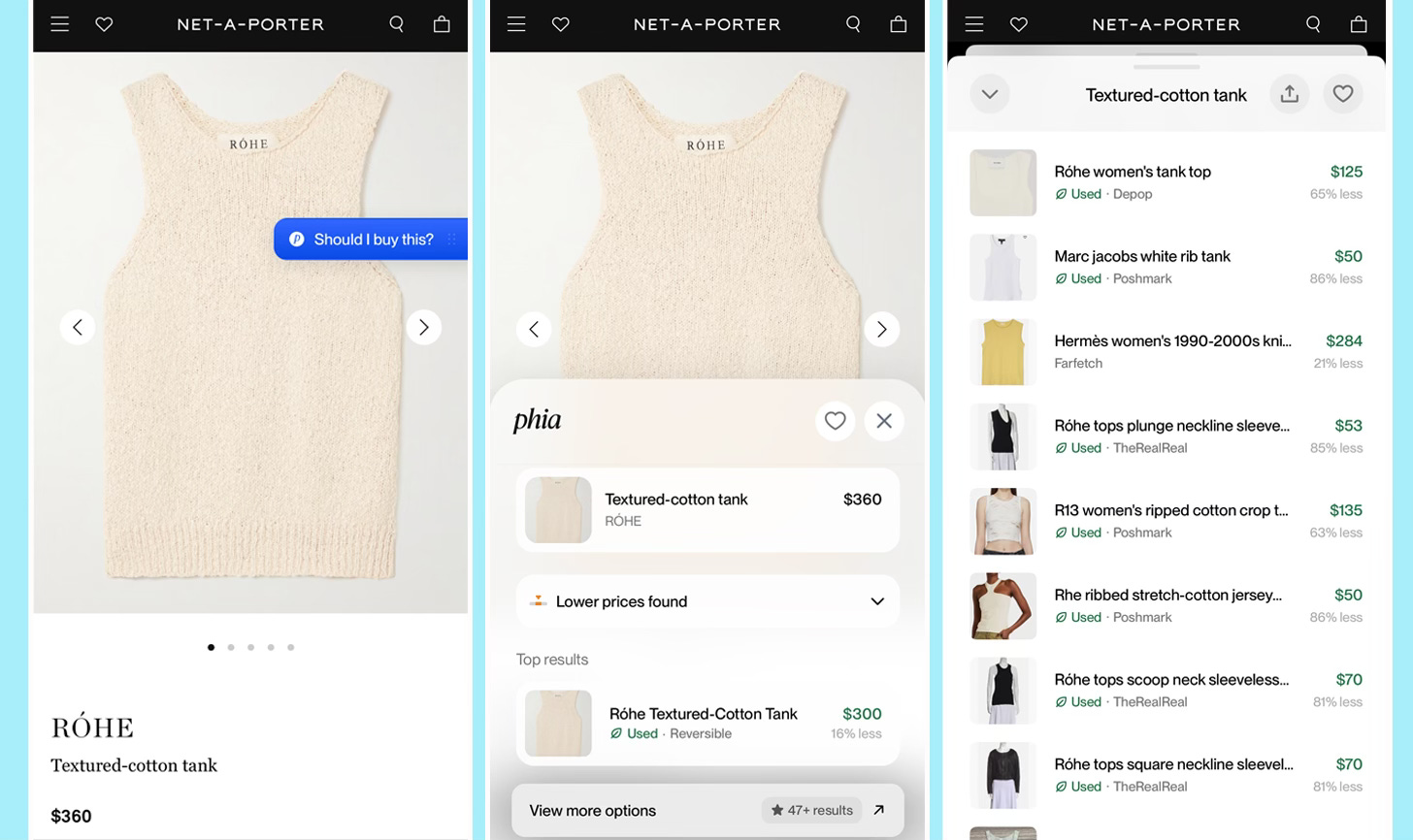The image size is (1413, 840).
Task: Expand the Lower prices found section
Action: click(707, 601)
